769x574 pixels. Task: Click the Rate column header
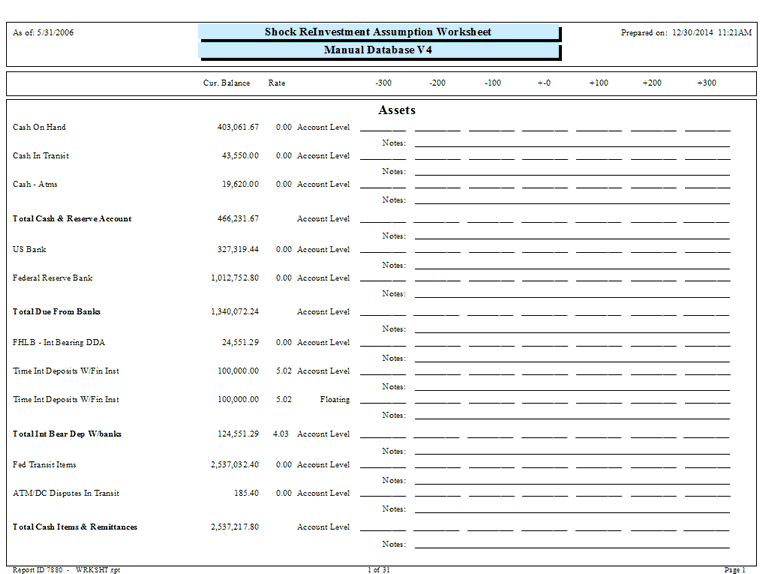277,83
